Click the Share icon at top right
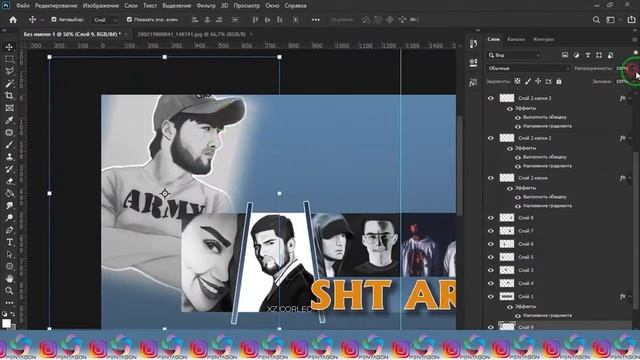The image size is (640, 360). (631, 20)
